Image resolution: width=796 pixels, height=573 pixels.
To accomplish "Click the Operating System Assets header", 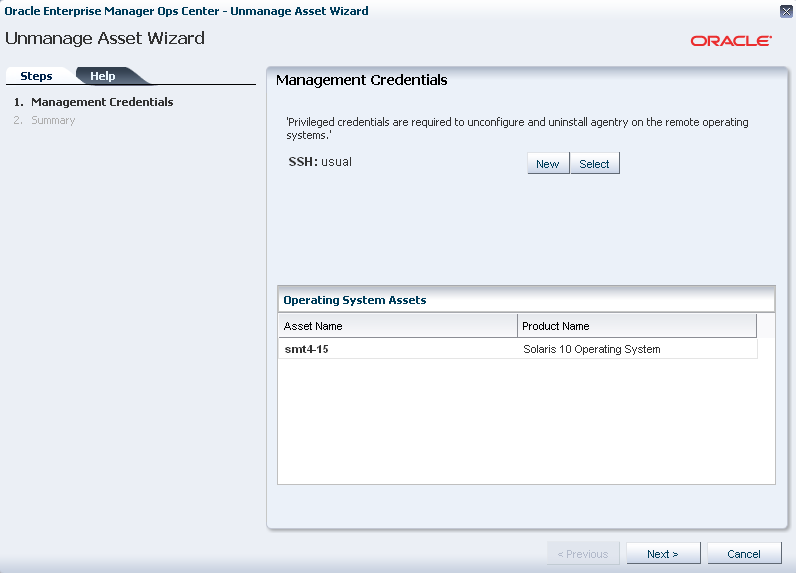I will (354, 300).
